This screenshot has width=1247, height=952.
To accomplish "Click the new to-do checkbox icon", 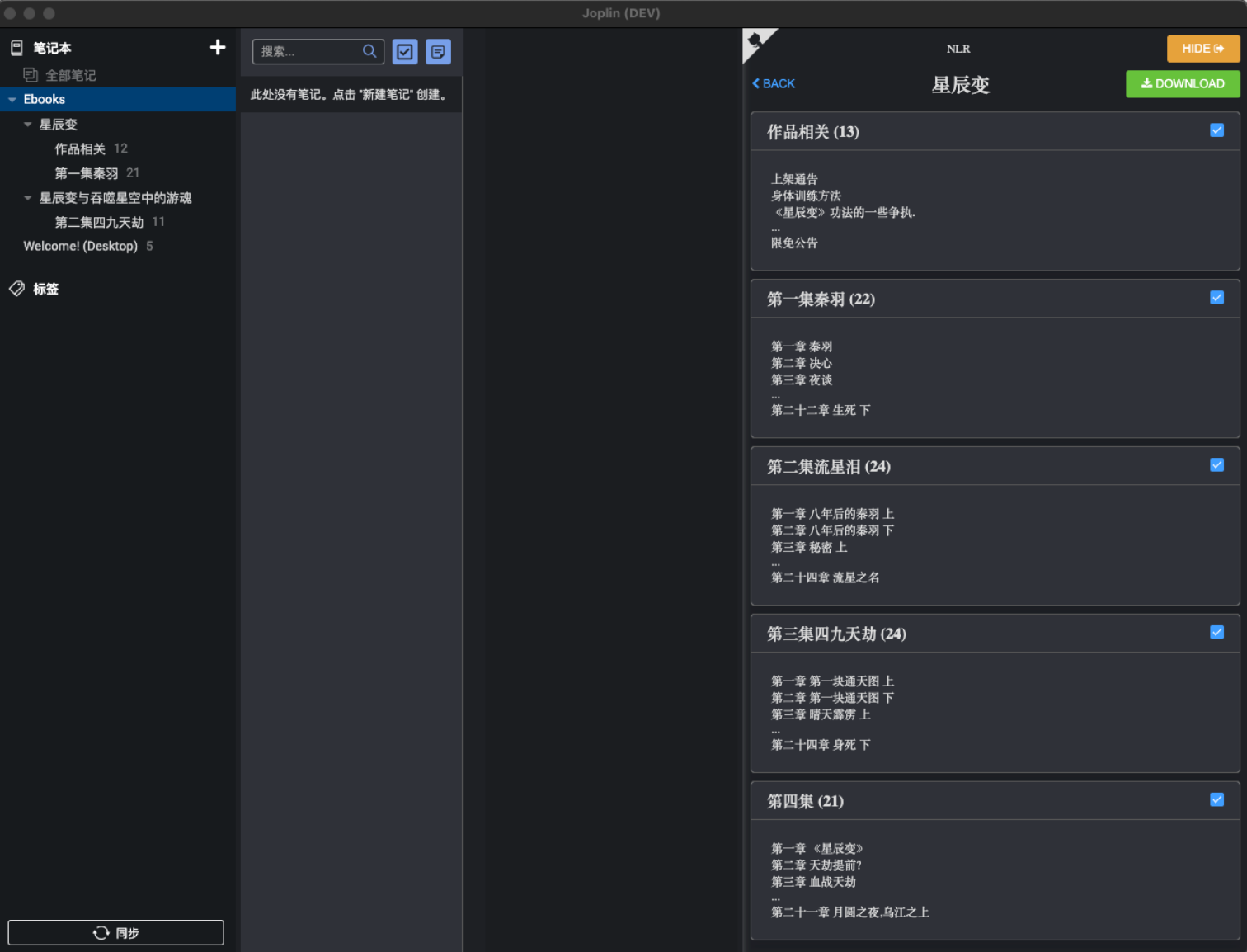I will (x=405, y=52).
